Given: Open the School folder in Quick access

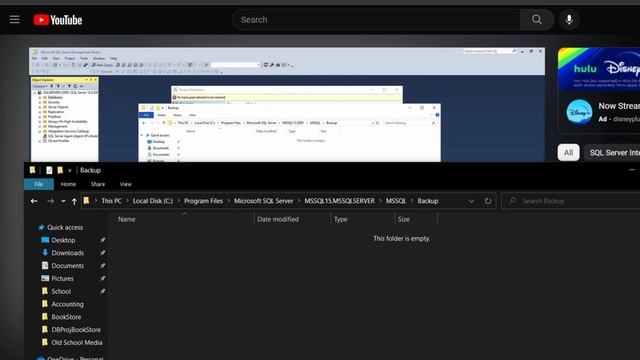Looking at the screenshot, I should click(x=60, y=291).
